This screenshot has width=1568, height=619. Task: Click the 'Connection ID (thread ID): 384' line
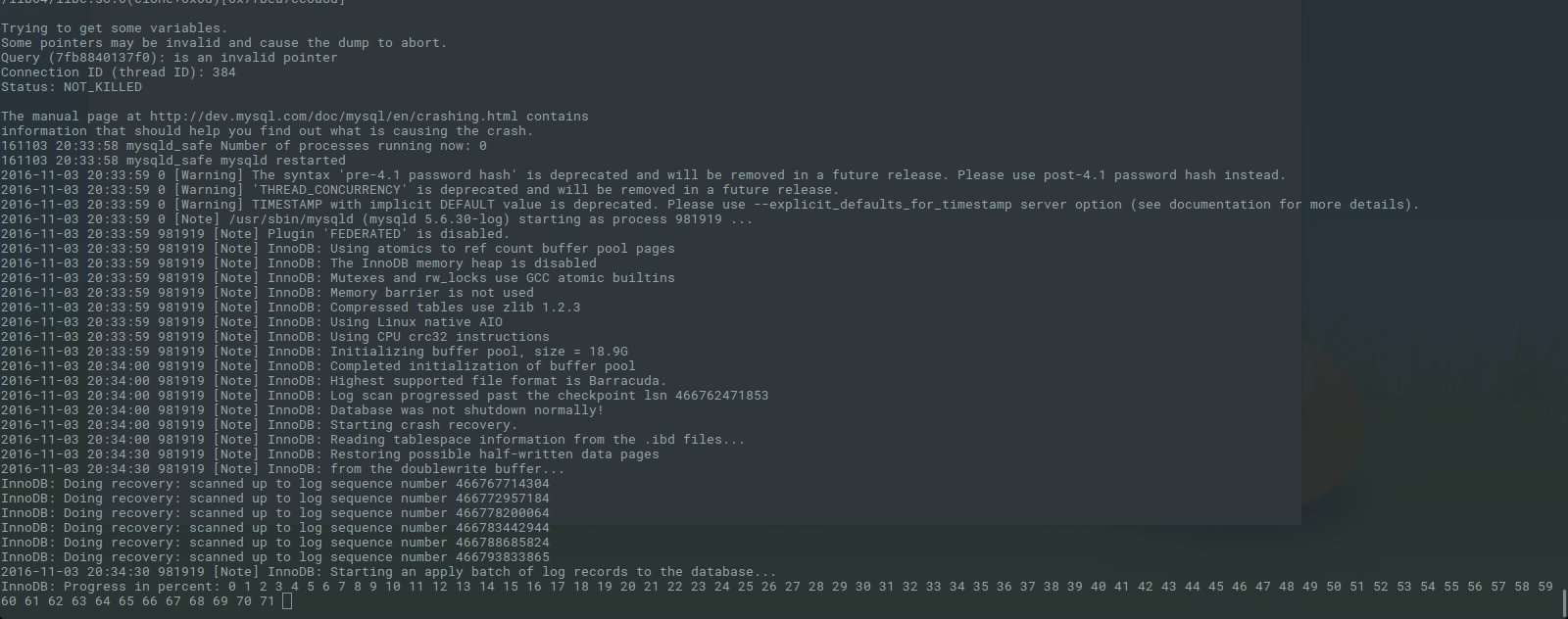click(x=119, y=72)
